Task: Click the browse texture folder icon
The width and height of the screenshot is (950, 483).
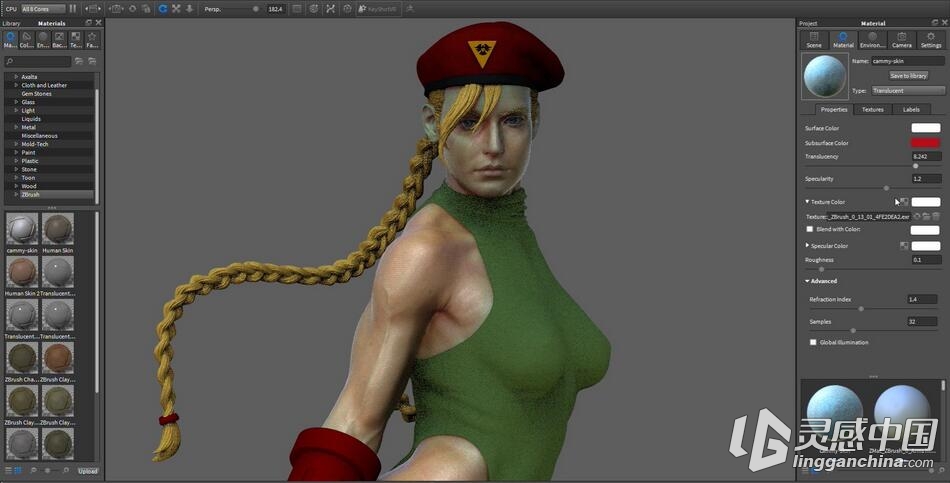Action: tap(926, 216)
